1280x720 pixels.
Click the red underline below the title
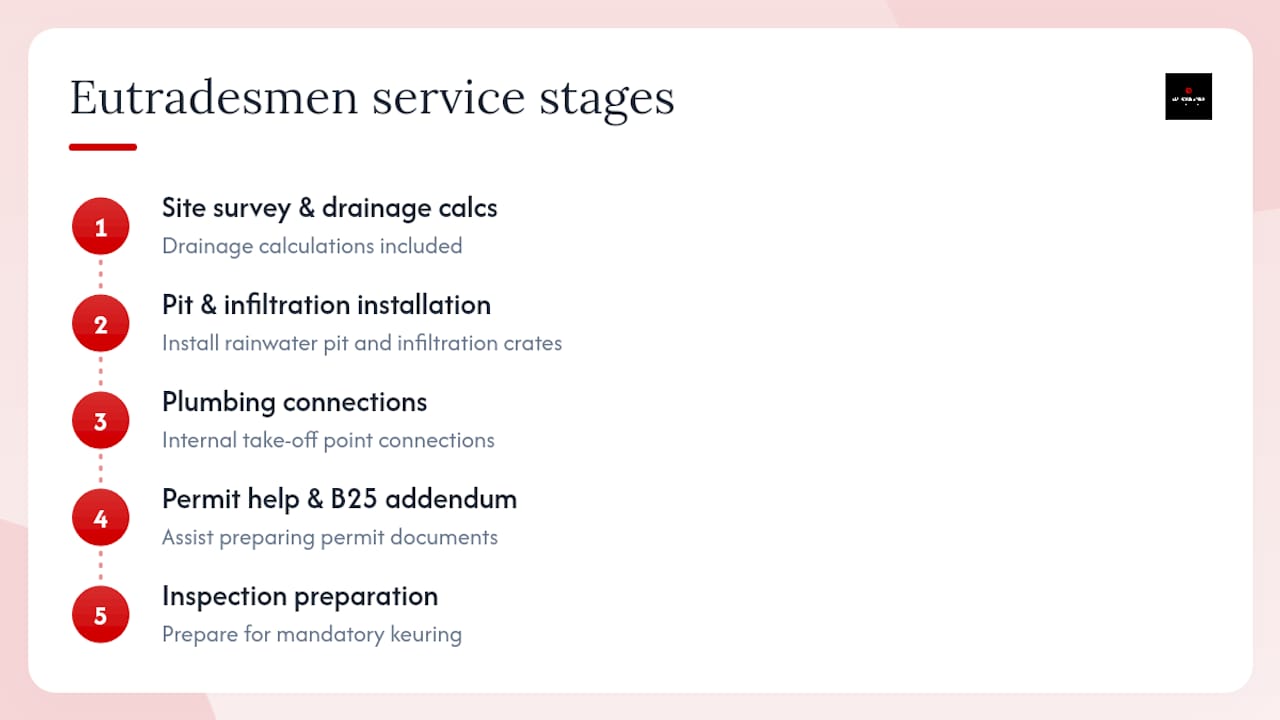pyautogui.click(x=103, y=147)
